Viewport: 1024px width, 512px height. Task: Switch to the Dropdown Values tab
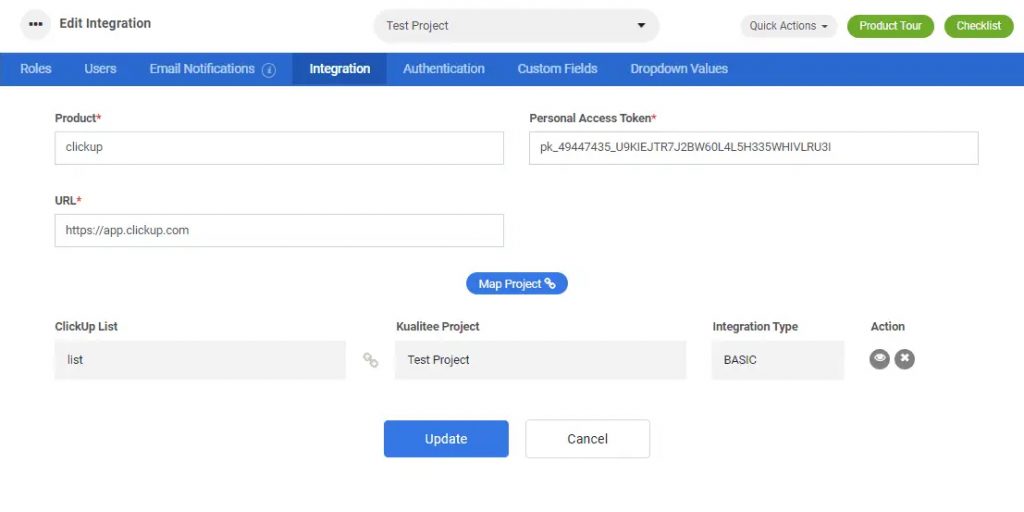[679, 69]
